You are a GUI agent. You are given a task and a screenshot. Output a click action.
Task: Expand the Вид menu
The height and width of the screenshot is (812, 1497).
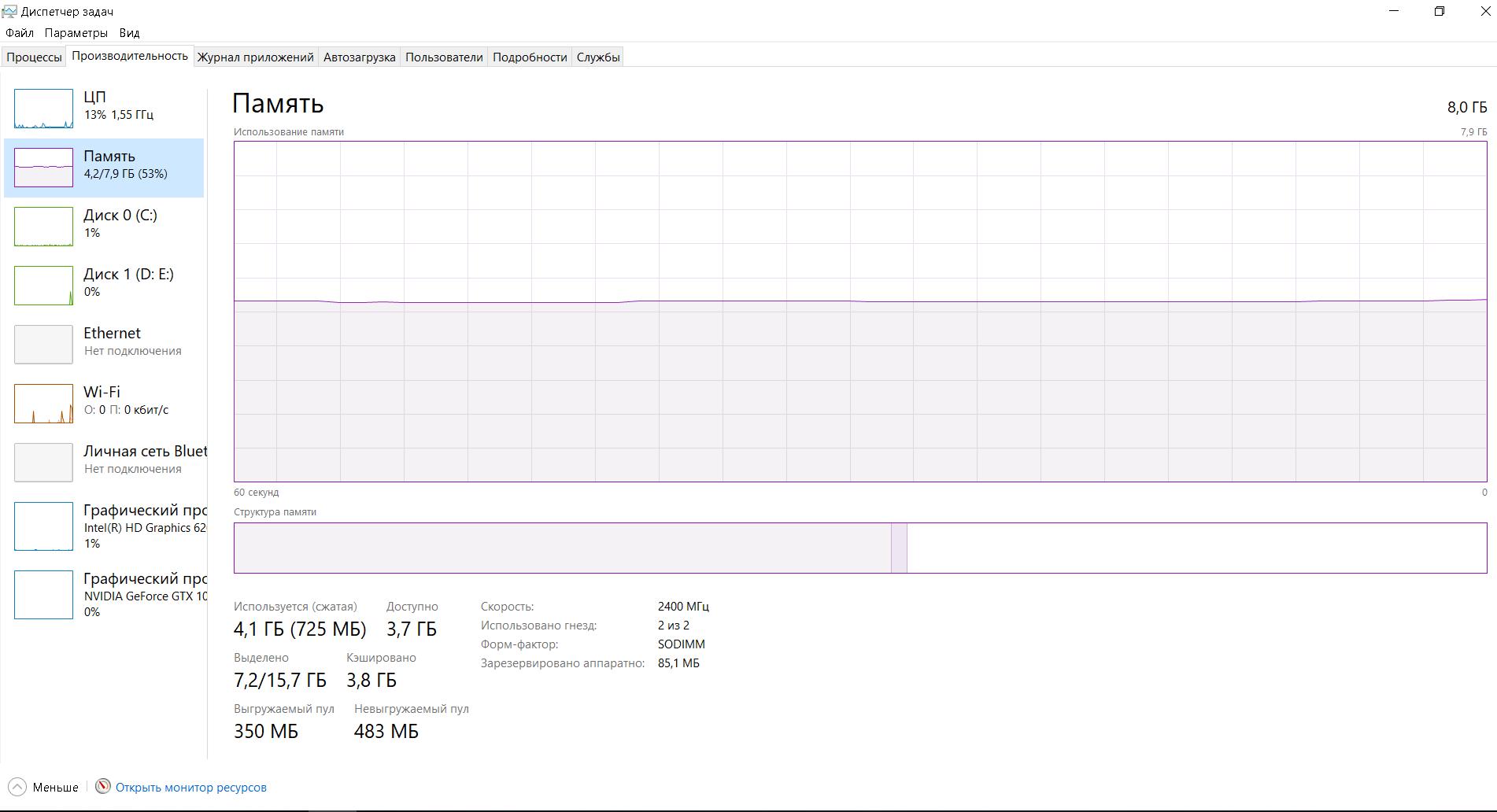tap(129, 33)
